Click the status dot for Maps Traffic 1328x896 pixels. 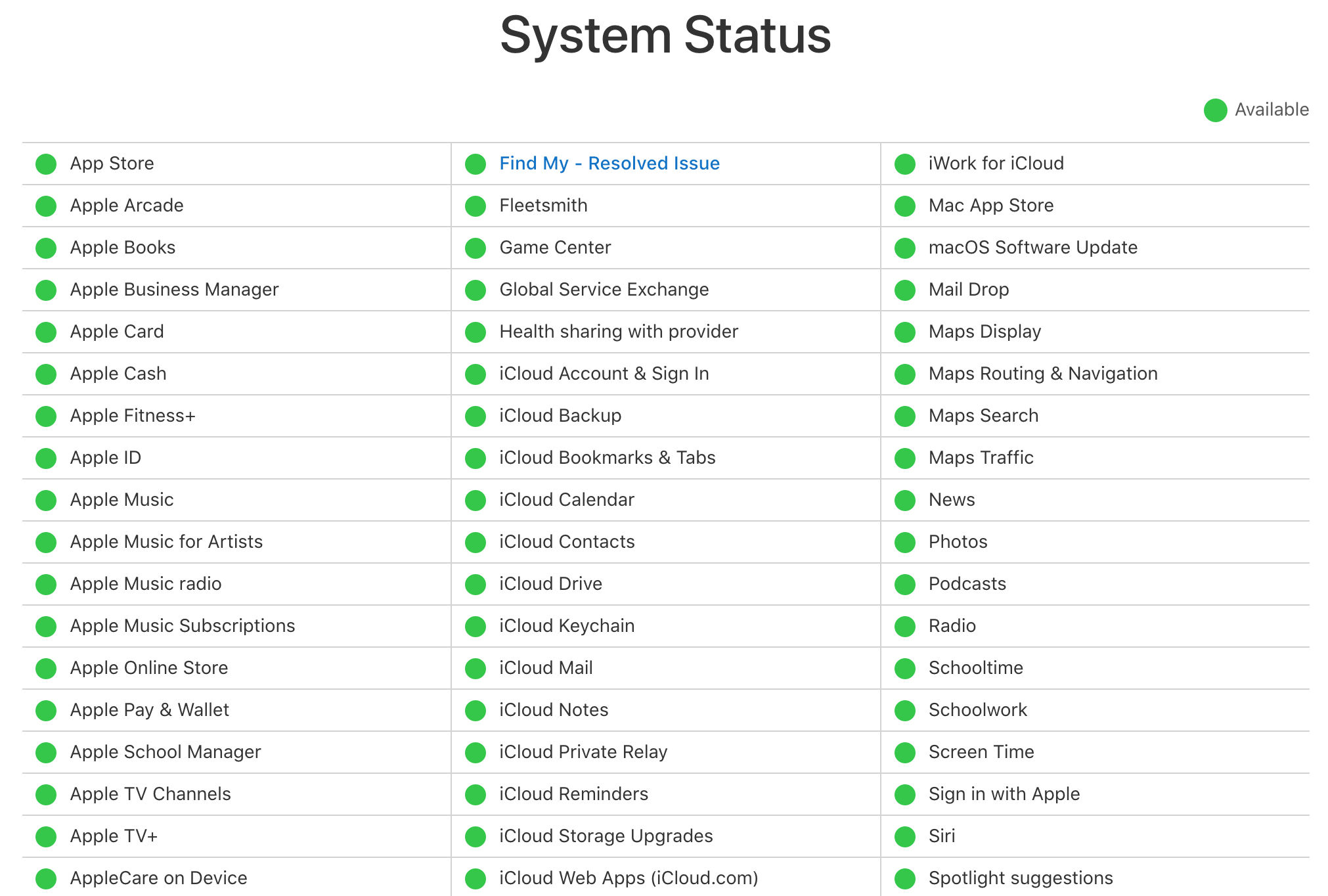[x=904, y=459]
